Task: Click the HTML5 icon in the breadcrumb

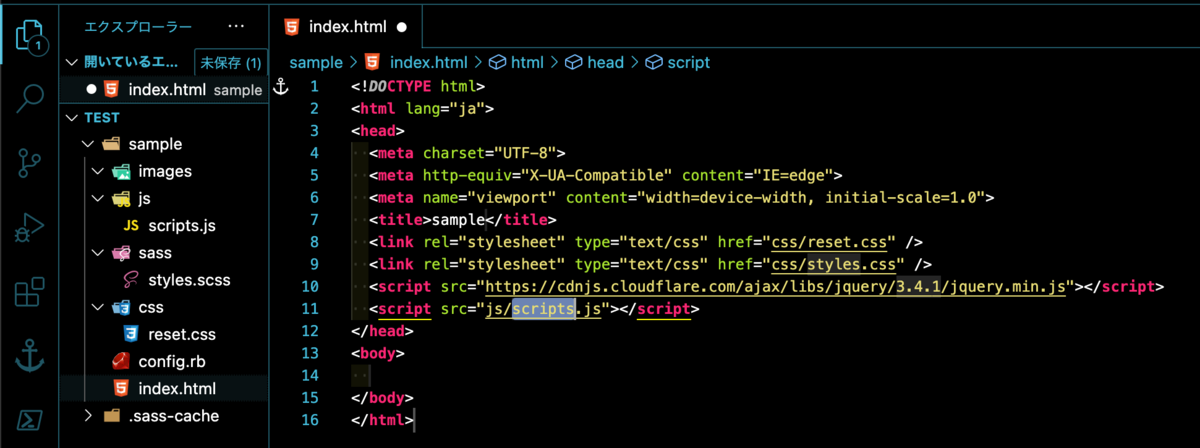Action: pyautogui.click(x=373, y=62)
